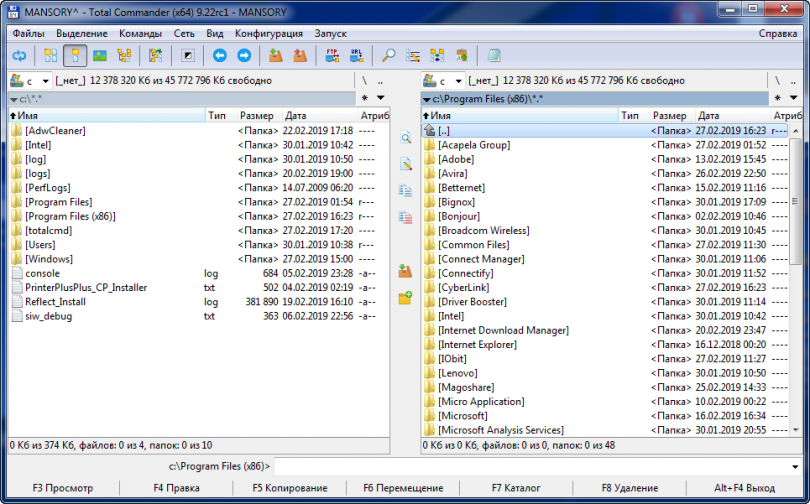Open right panel favorites asterisk menu
The width and height of the screenshot is (810, 504).
pos(777,98)
